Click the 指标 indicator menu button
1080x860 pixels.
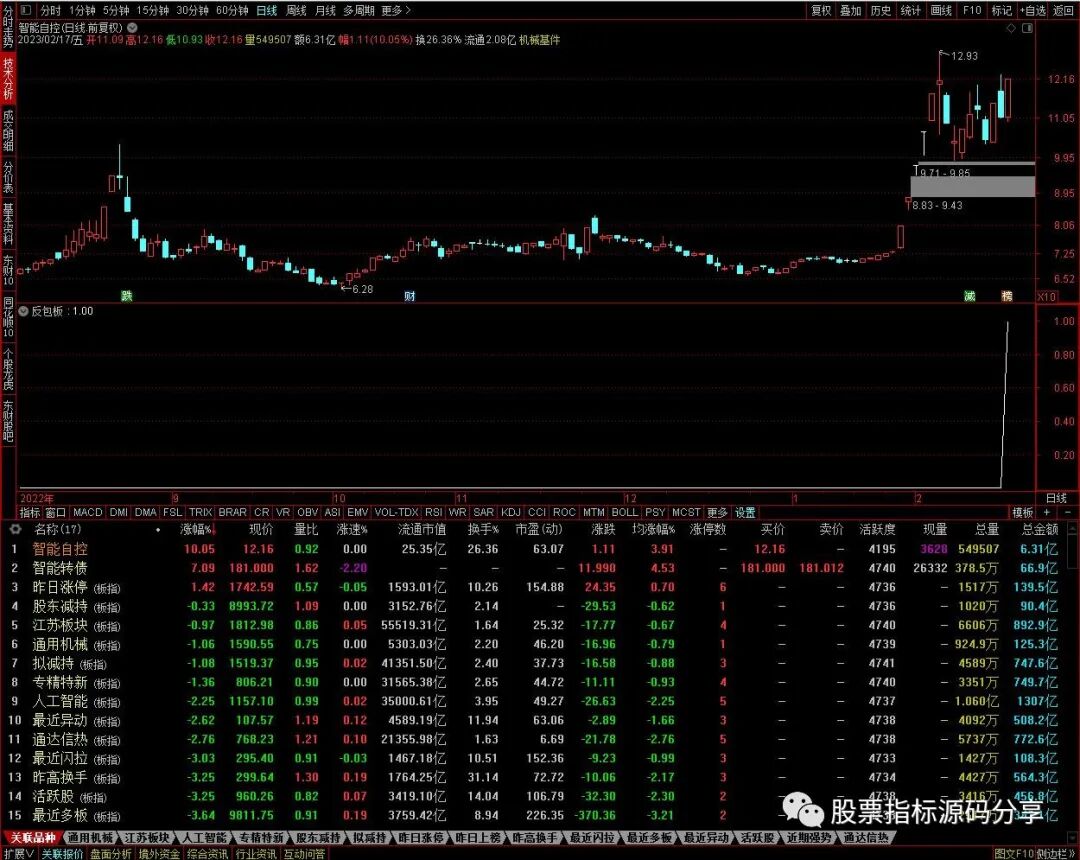click(30, 512)
